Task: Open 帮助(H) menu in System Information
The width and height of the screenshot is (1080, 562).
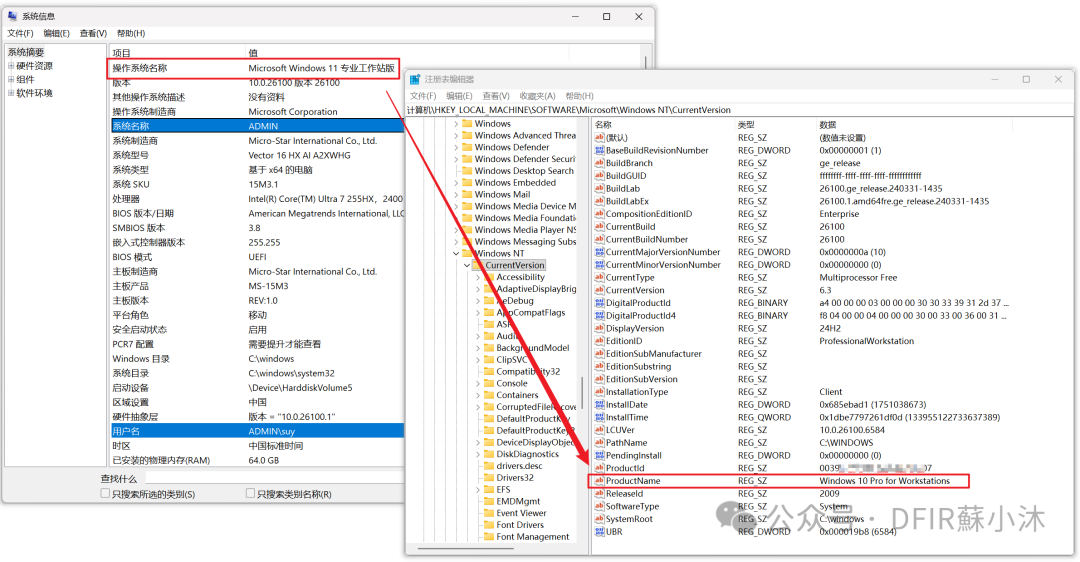Action: tap(131, 33)
